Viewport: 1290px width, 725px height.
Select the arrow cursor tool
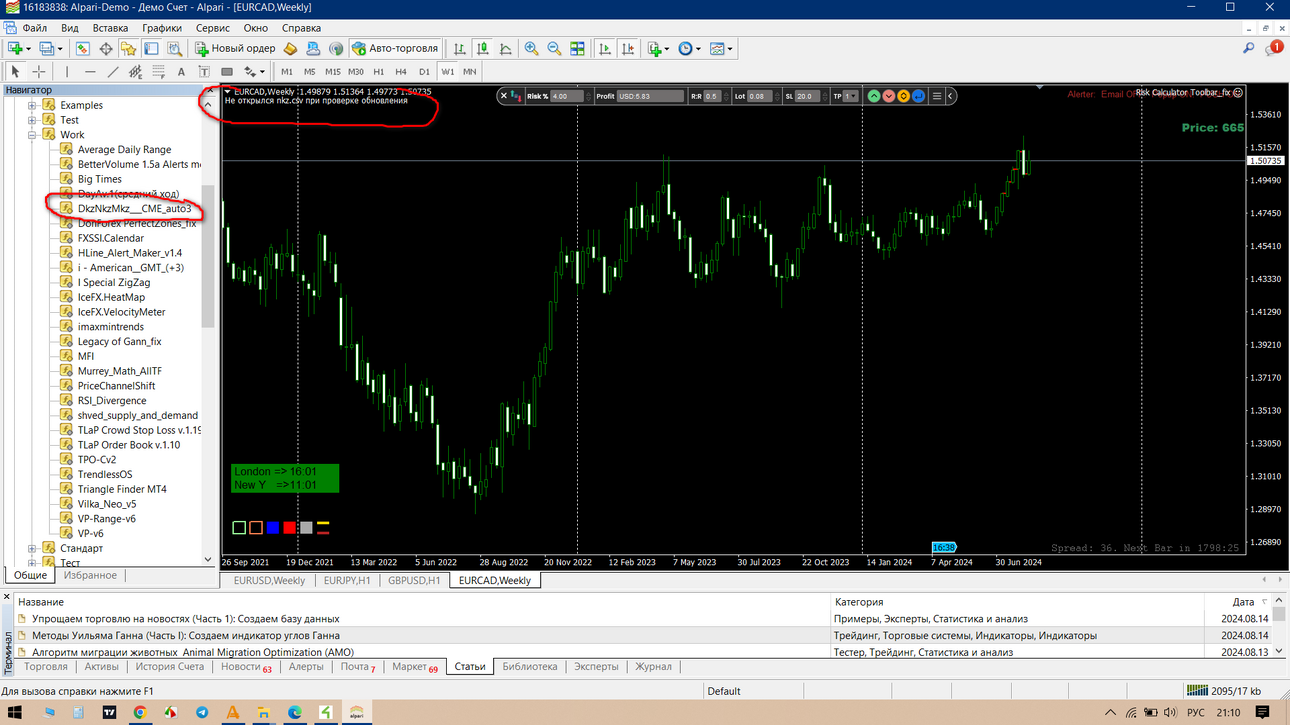coord(15,72)
